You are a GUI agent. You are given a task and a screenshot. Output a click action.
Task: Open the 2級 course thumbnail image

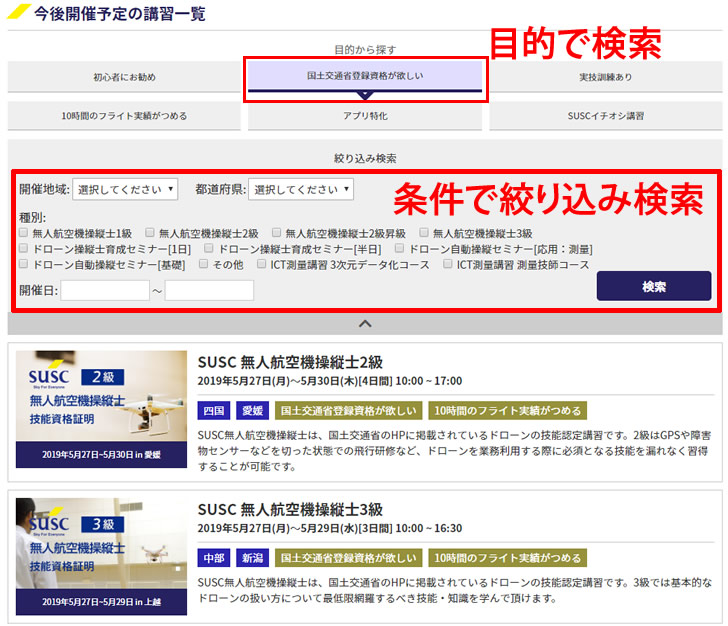[101, 409]
